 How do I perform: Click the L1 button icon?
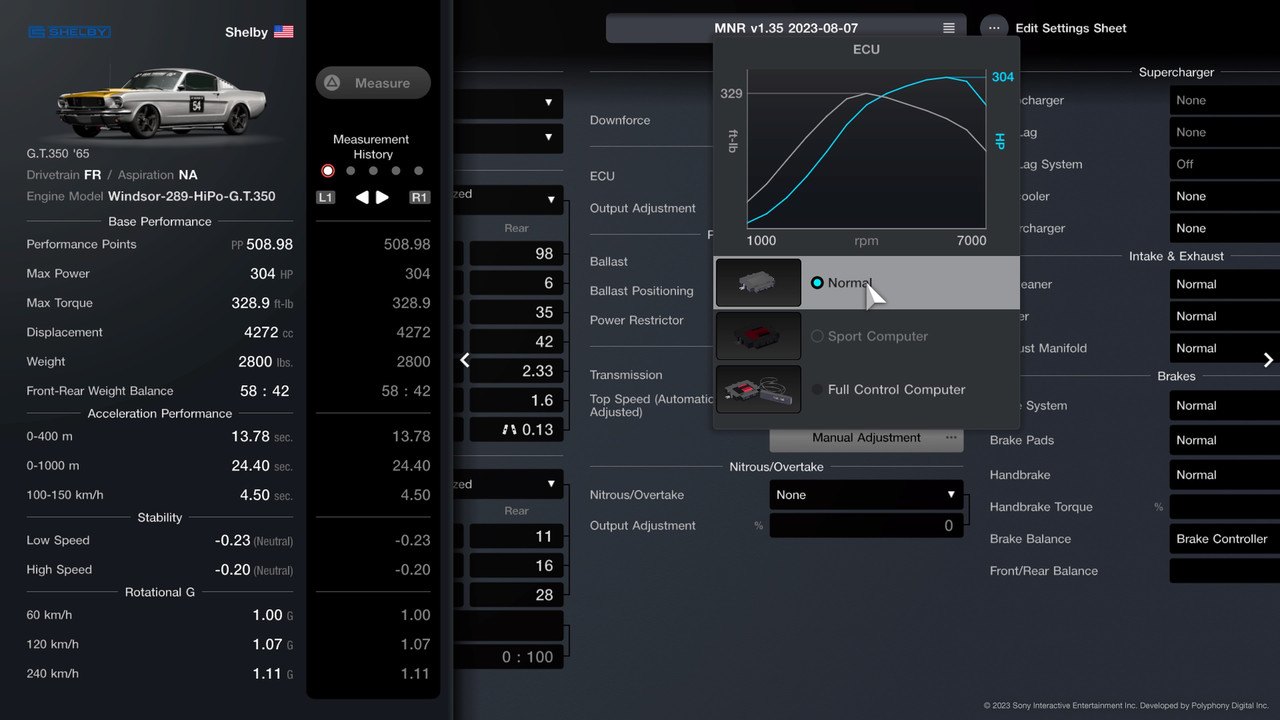click(325, 198)
